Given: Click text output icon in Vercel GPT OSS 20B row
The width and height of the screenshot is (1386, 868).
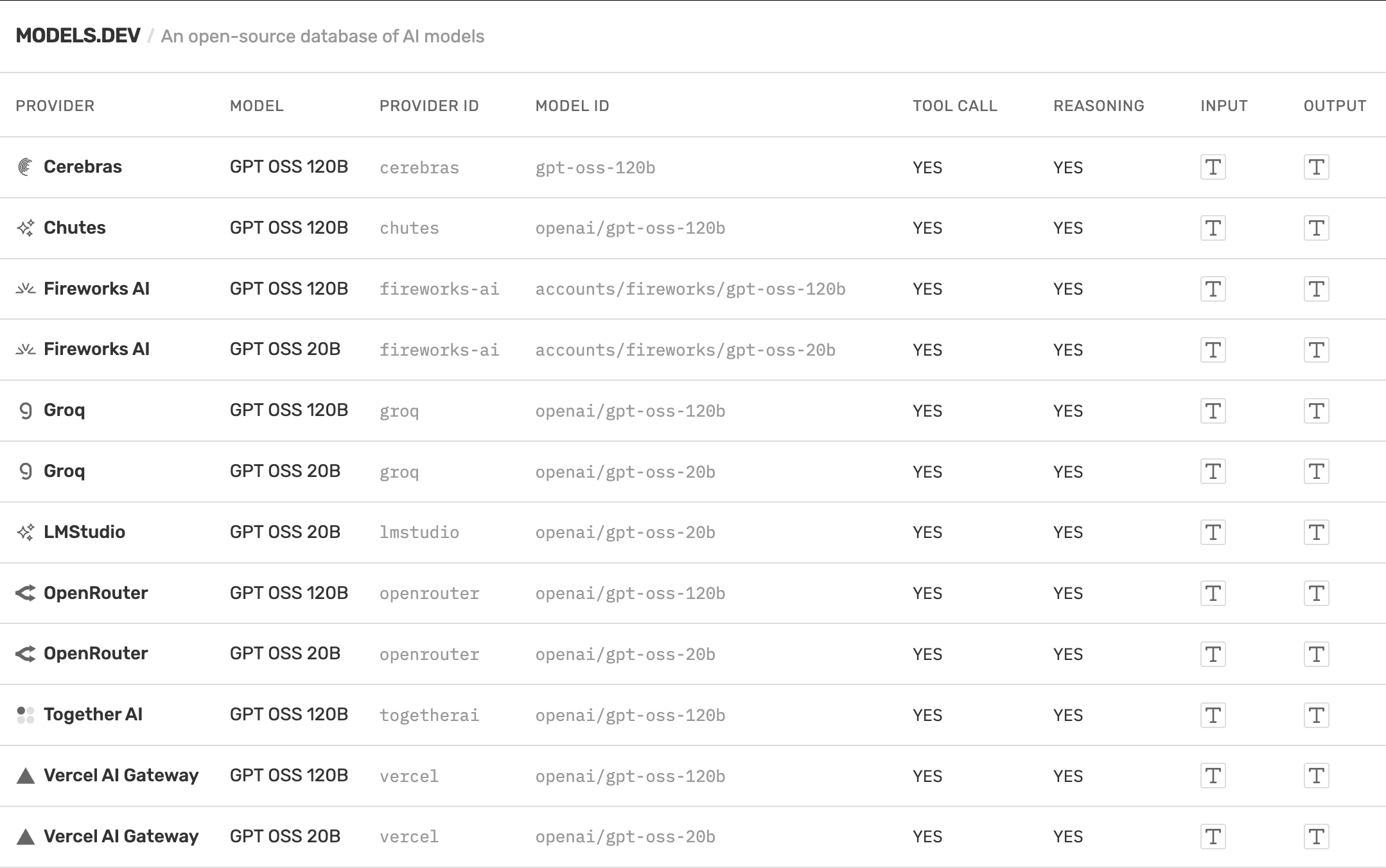Looking at the screenshot, I should [1316, 837].
